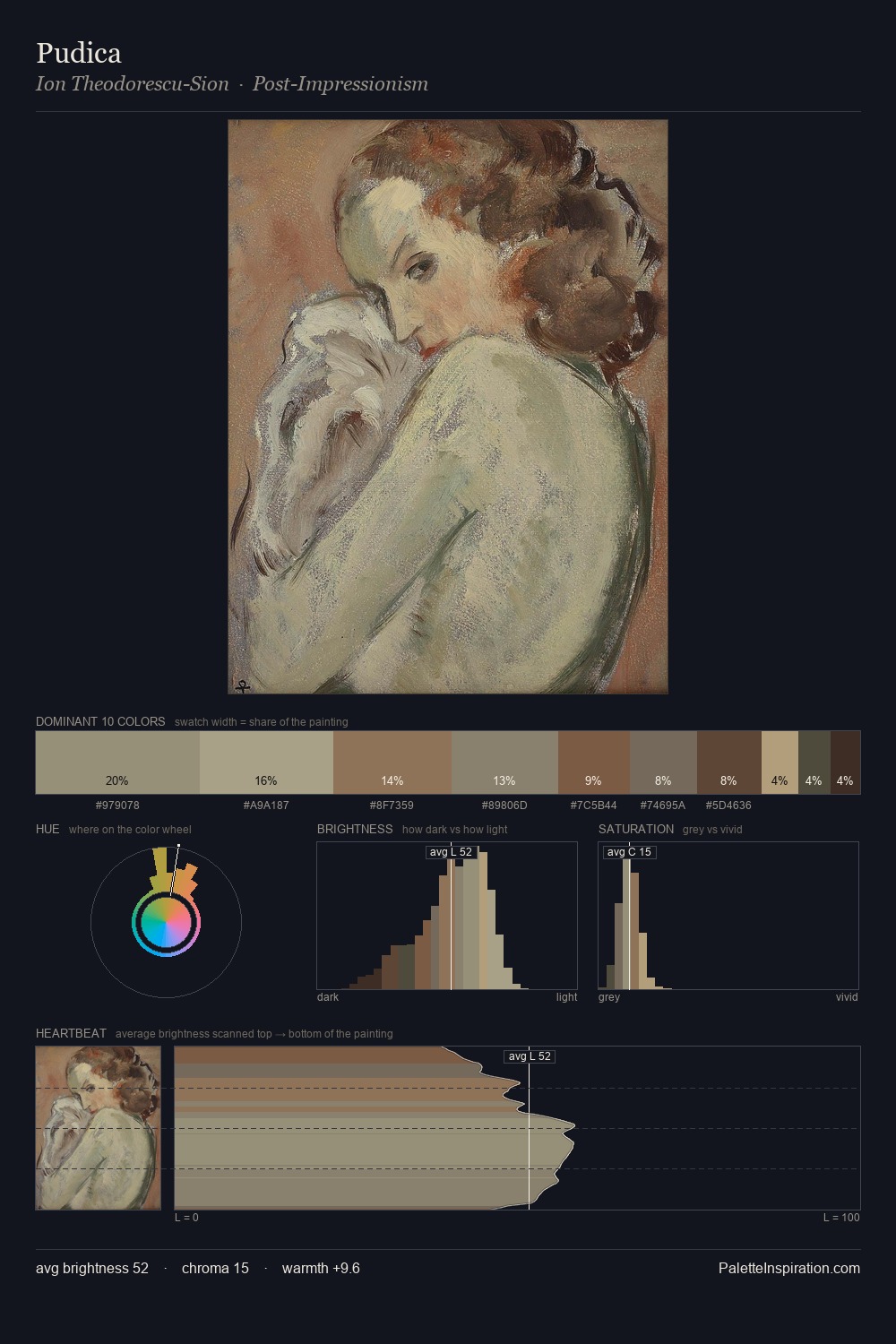Click the 'chroma 15' footer text
This screenshot has width=896, height=1344.
[215, 1269]
